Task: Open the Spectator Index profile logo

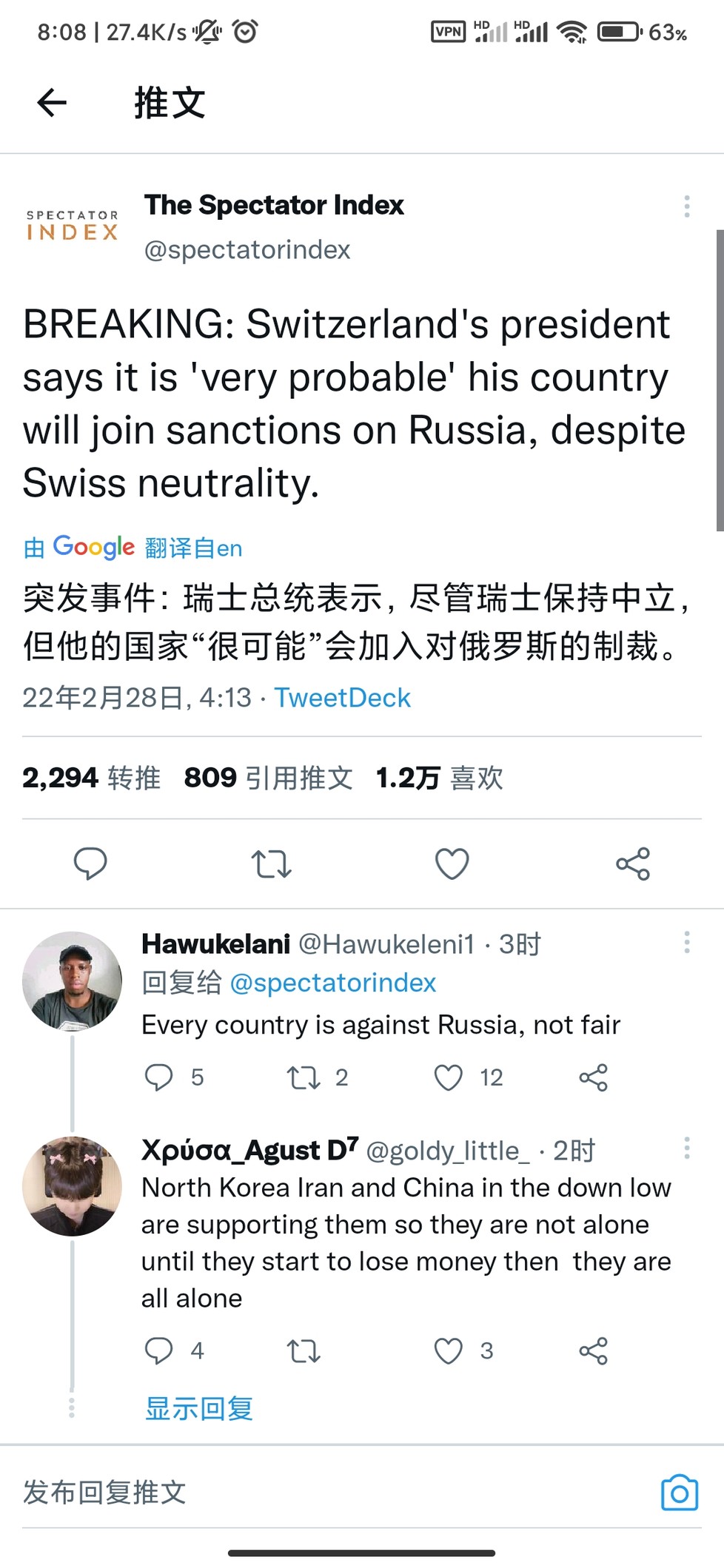Action: 72,226
